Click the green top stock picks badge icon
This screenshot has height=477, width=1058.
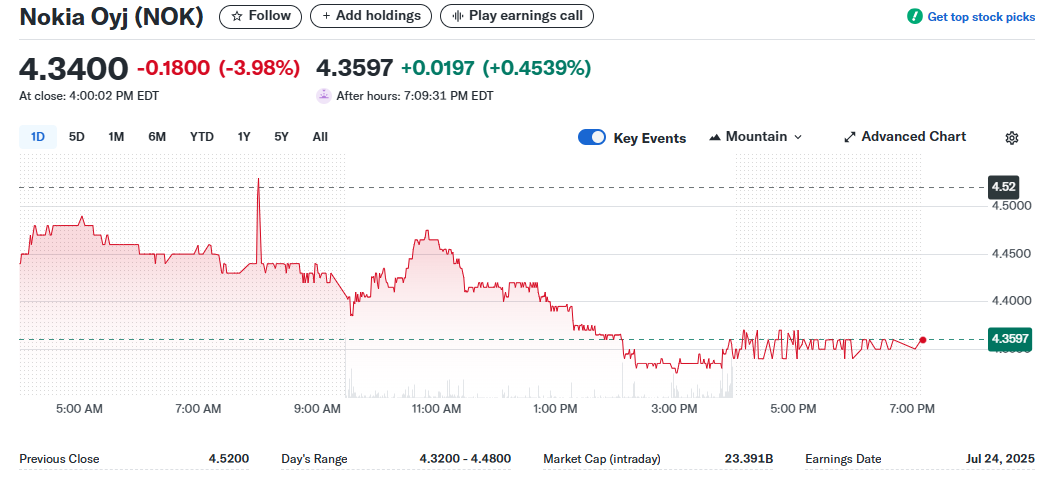click(914, 16)
